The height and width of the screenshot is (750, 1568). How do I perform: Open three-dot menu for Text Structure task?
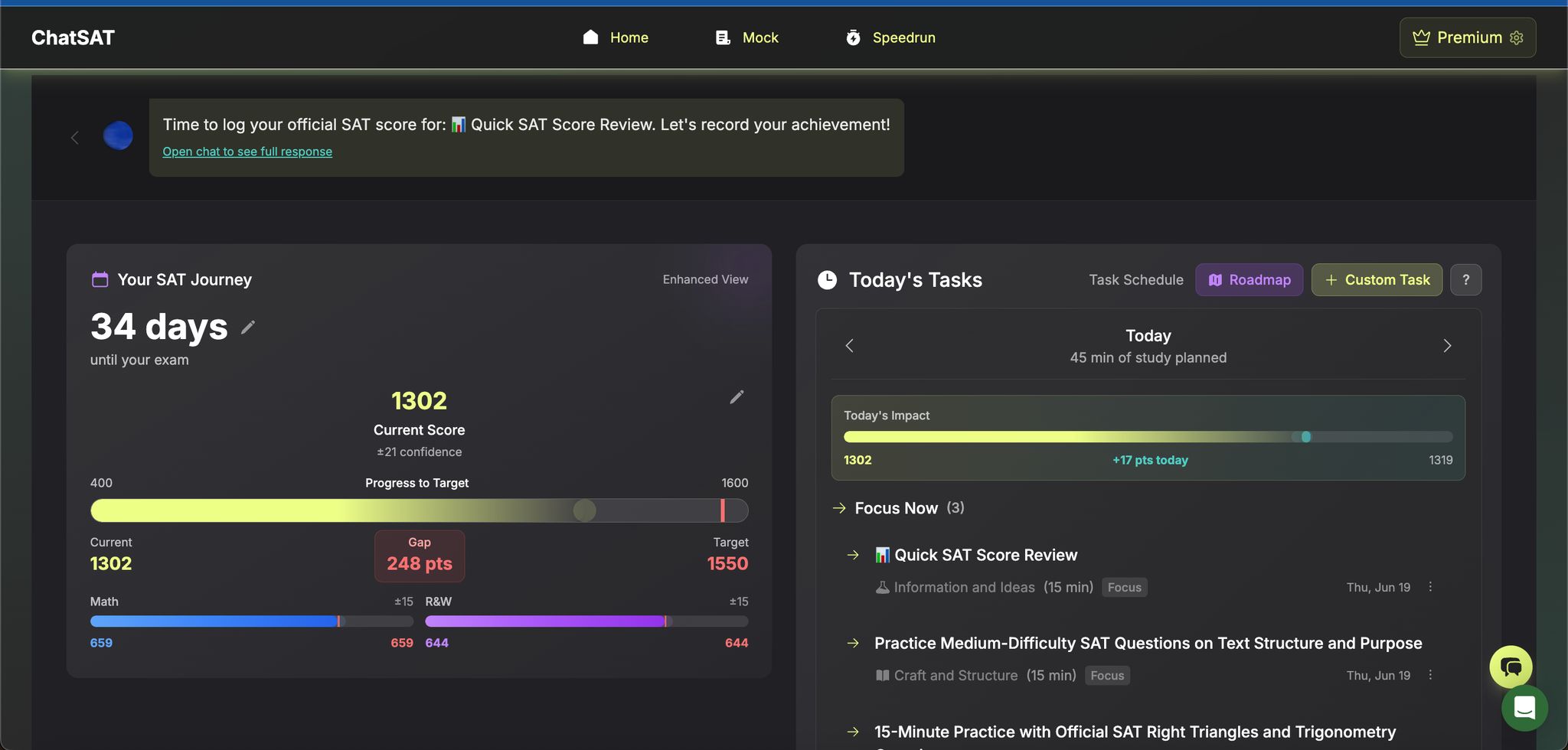point(1430,675)
